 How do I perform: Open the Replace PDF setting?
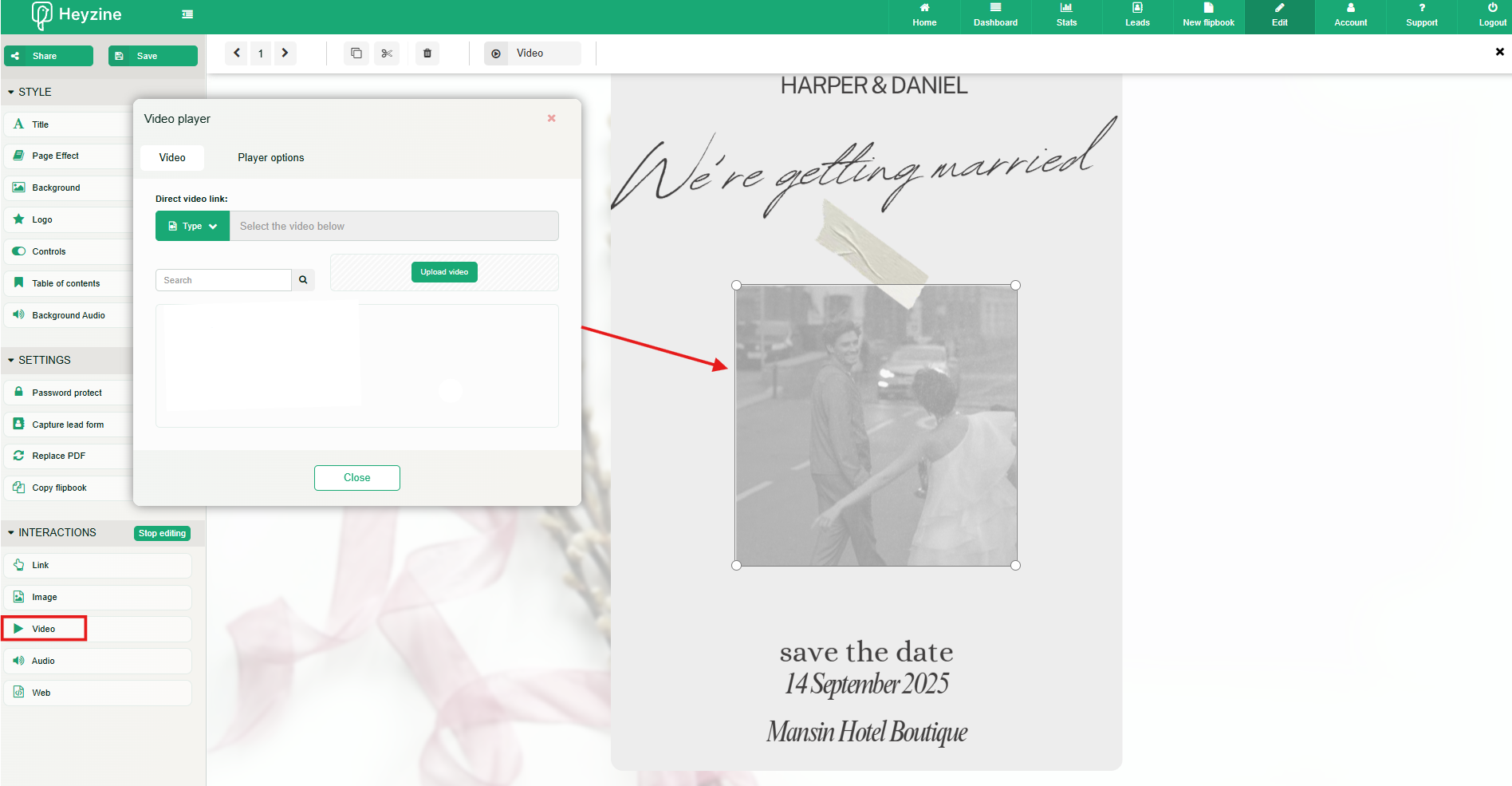[x=68, y=456]
